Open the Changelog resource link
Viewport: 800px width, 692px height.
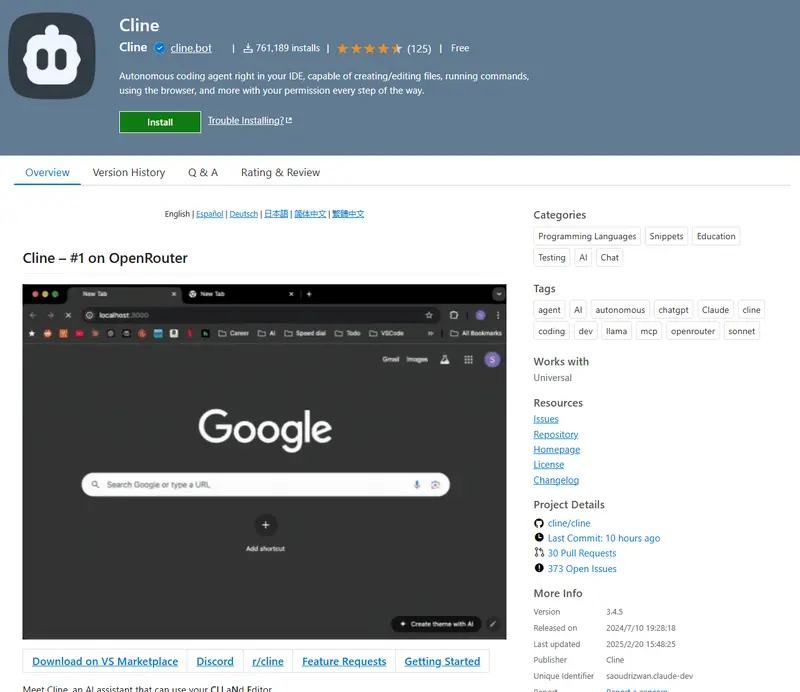point(556,480)
